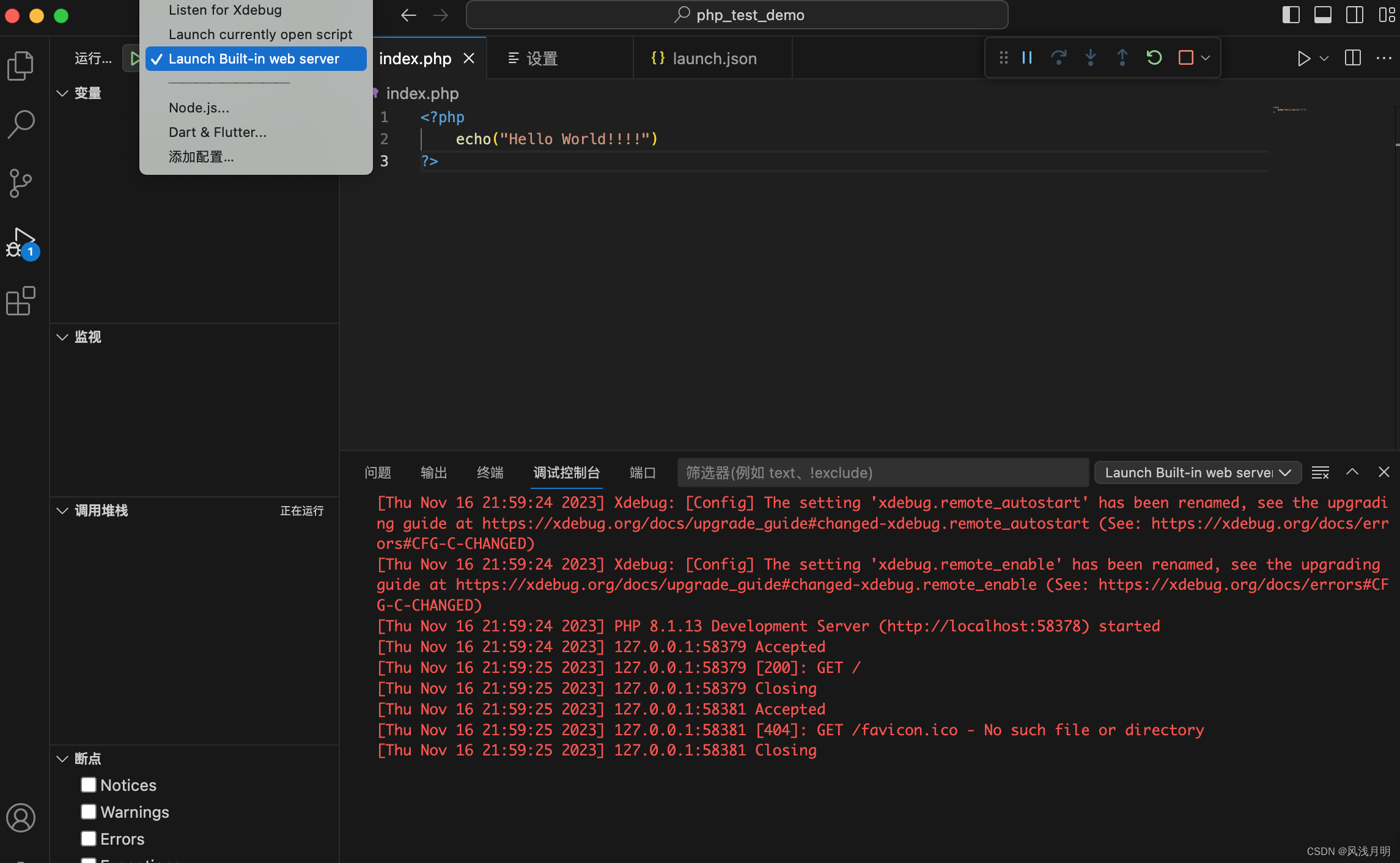The image size is (1400, 863).
Task: Step over in the debug toolbar
Action: point(1059,57)
